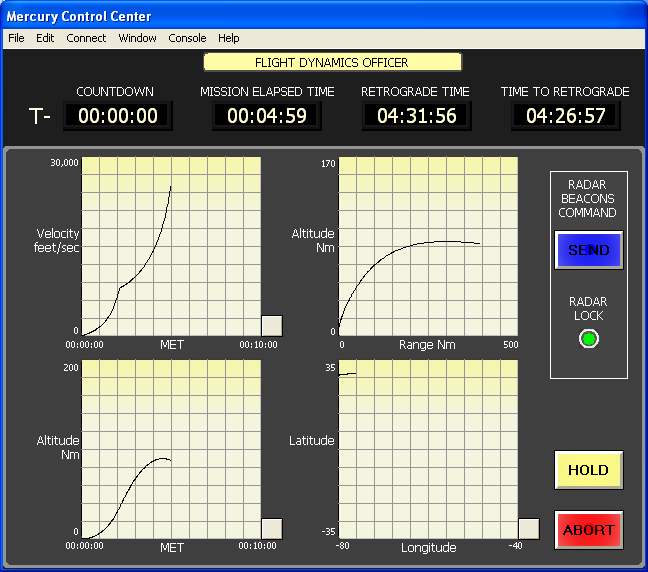This screenshot has height=572, width=648.
Task: Click the gray square beside Altitude MET graph
Action: point(272,529)
